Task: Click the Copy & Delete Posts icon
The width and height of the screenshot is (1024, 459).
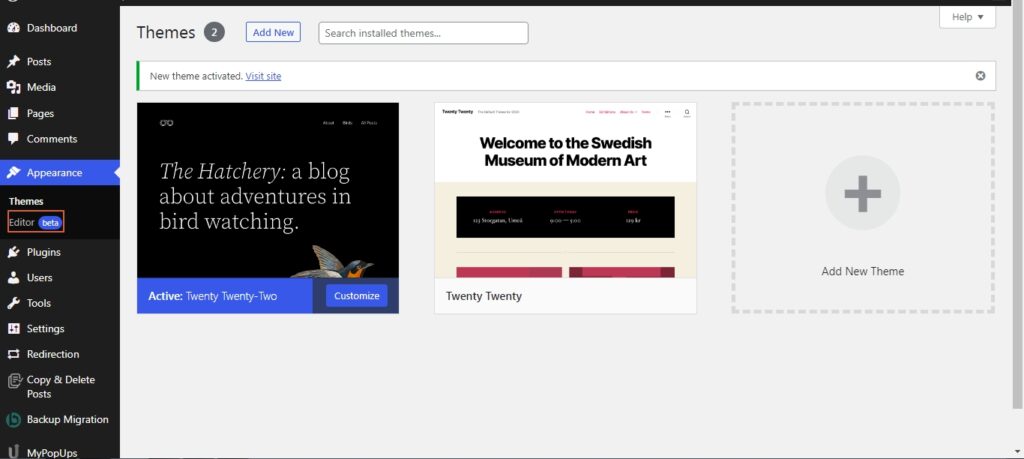Action: [13, 381]
